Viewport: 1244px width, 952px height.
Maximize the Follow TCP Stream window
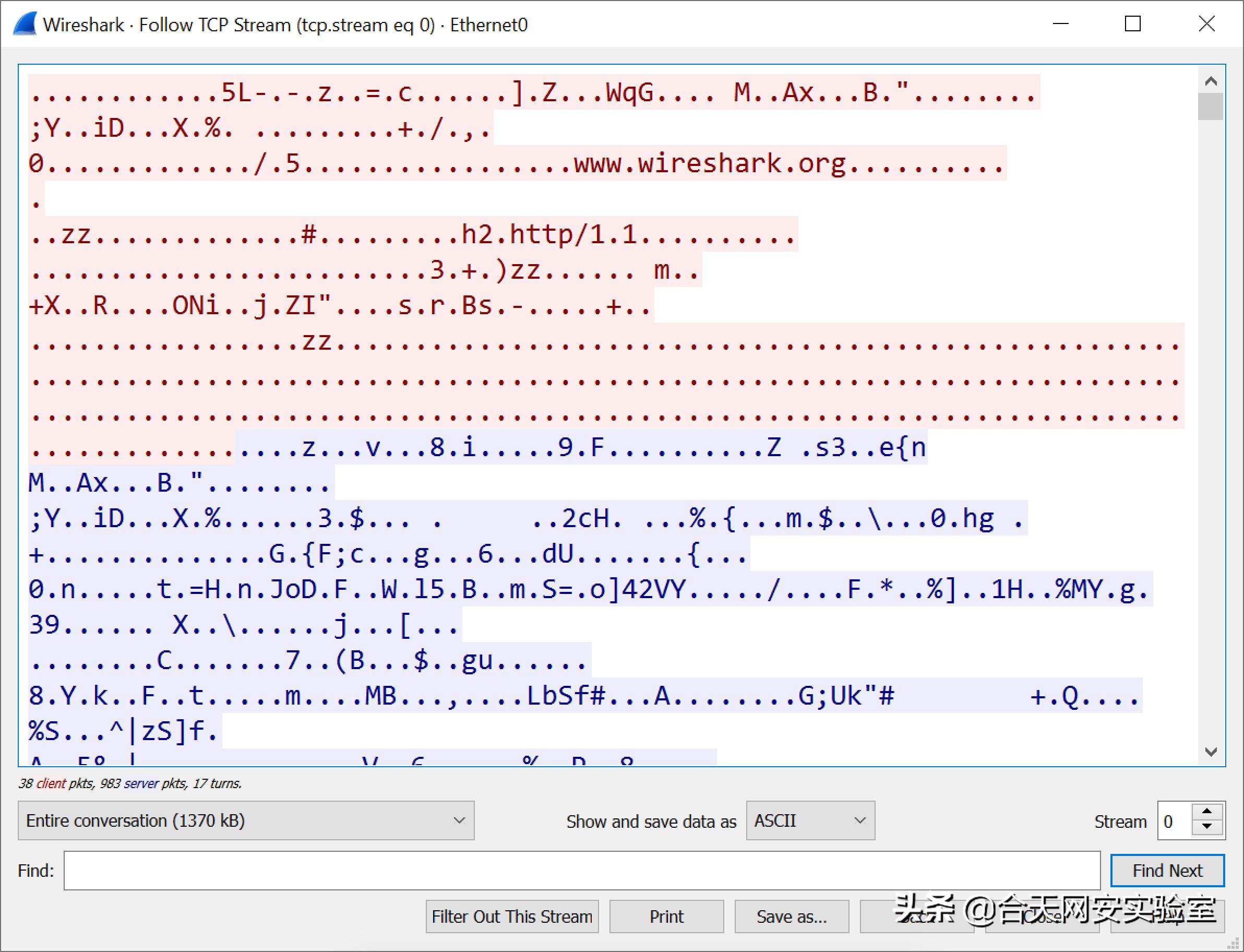1132,24
